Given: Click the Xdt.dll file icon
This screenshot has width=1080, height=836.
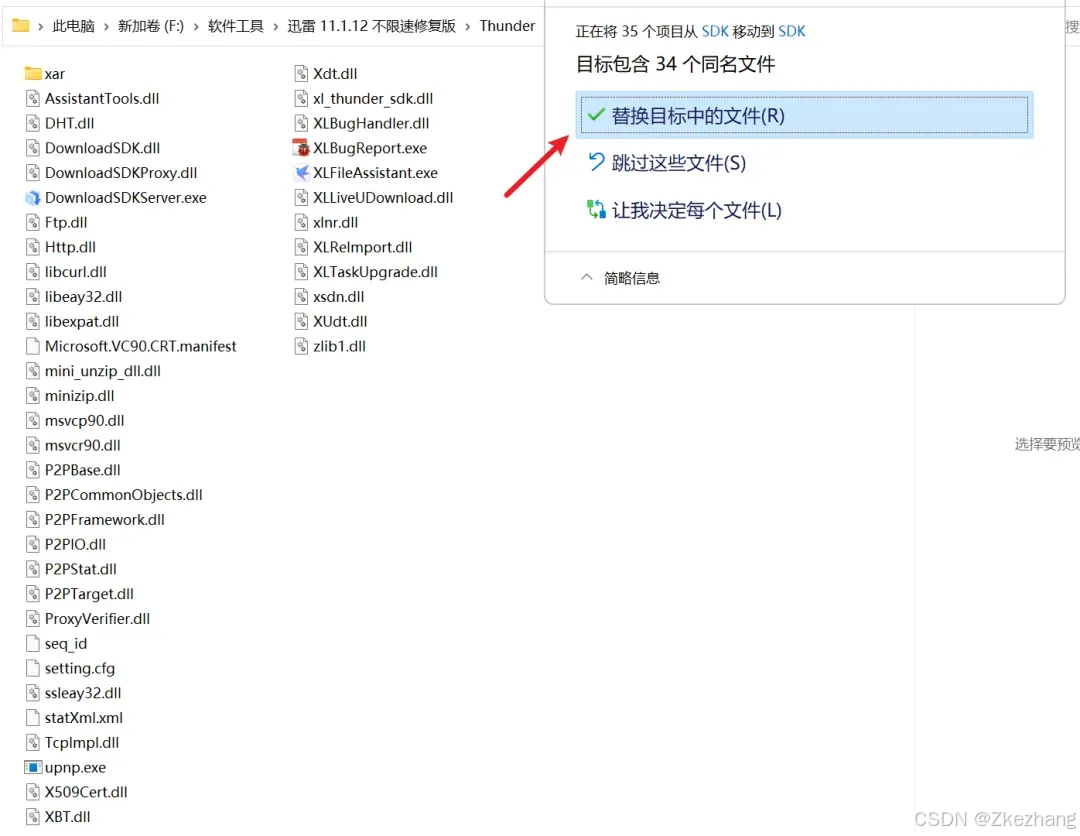Looking at the screenshot, I should (301, 74).
